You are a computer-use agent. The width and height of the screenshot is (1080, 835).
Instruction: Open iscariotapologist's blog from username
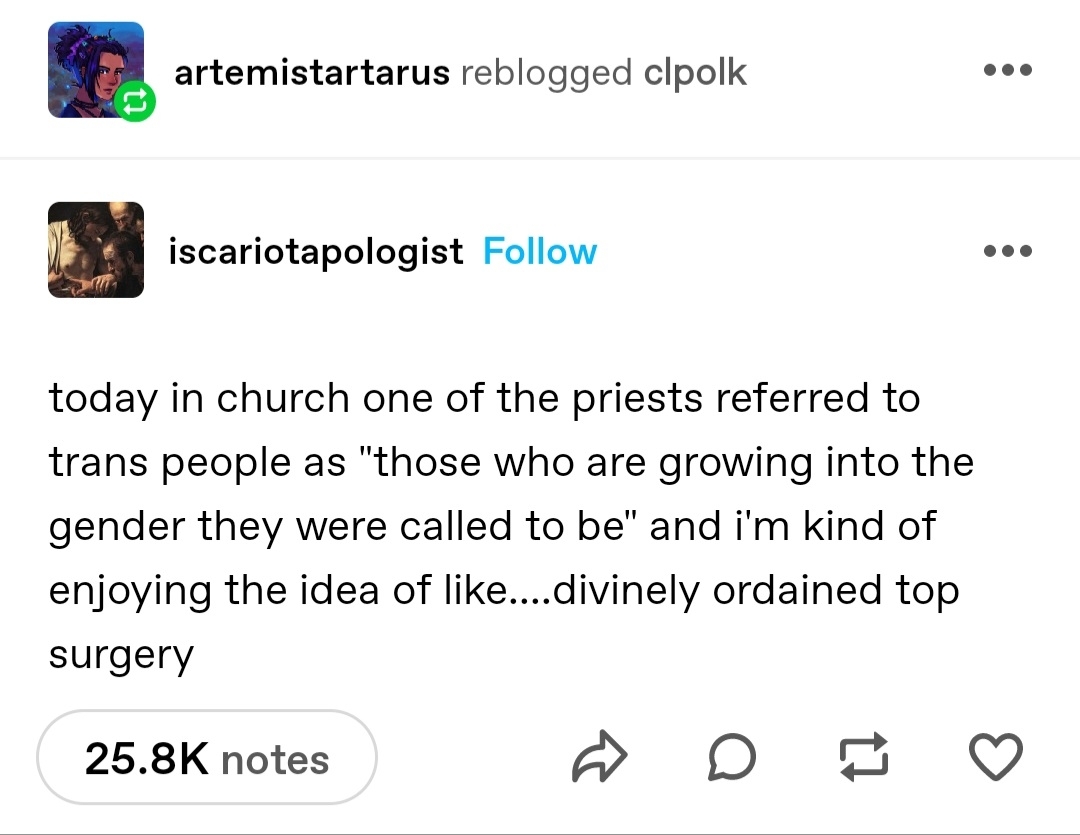[315, 251]
